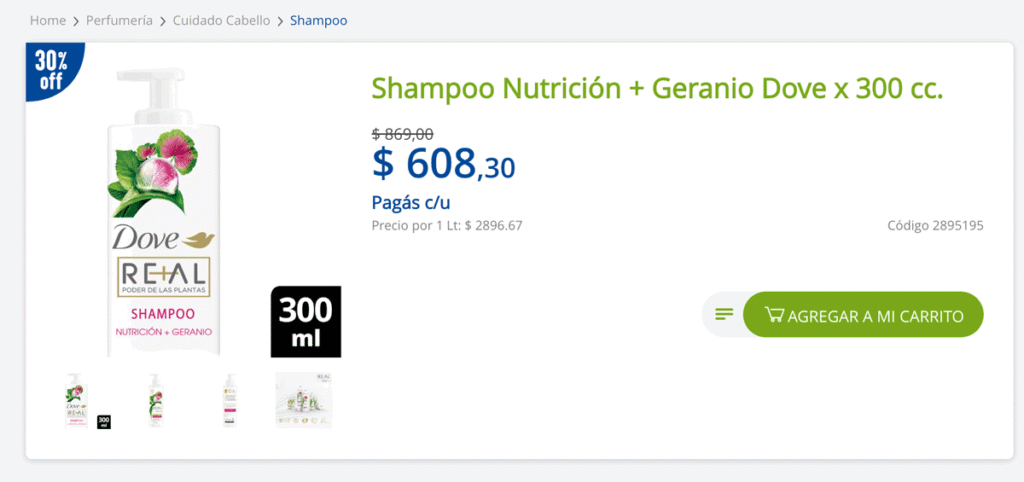Click the chevron after Home in breadcrumb
1024x482 pixels.
point(76,21)
